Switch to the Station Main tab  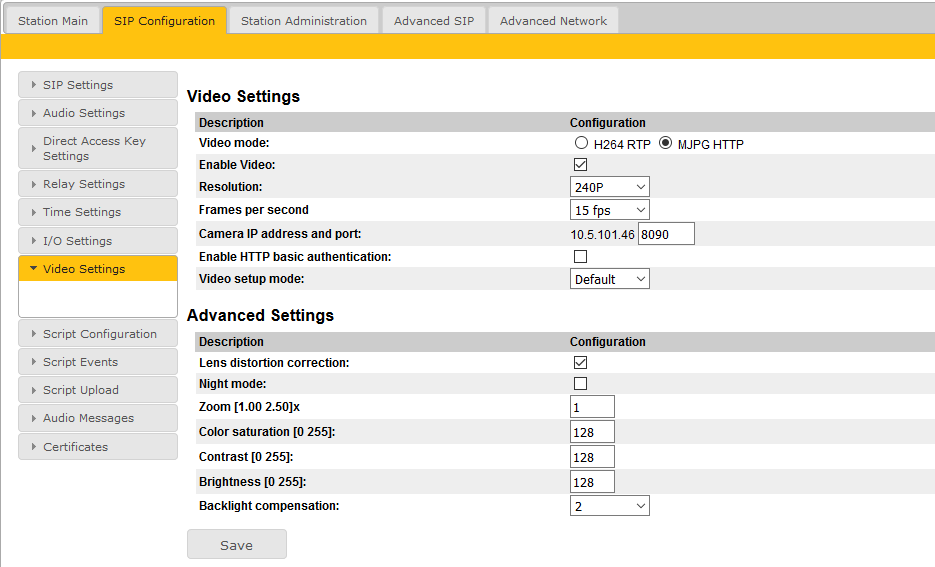(53, 21)
